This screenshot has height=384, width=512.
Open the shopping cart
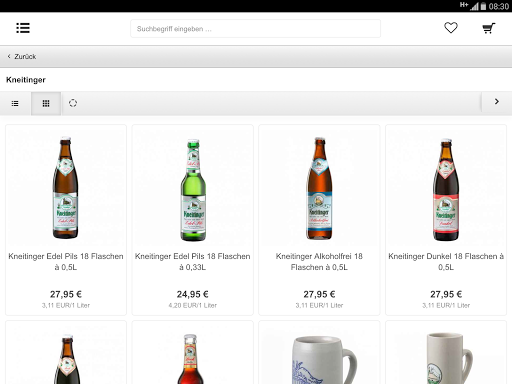(x=489, y=28)
